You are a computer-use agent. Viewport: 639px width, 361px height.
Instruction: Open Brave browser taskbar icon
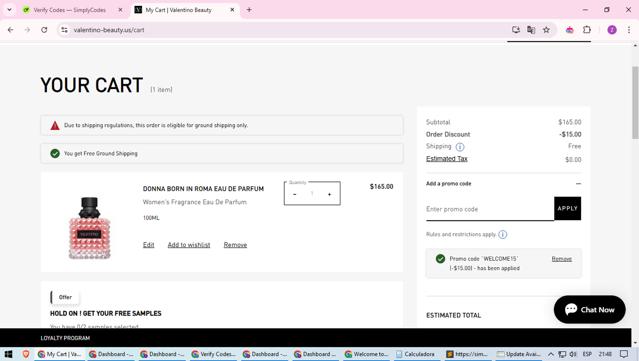26,354
